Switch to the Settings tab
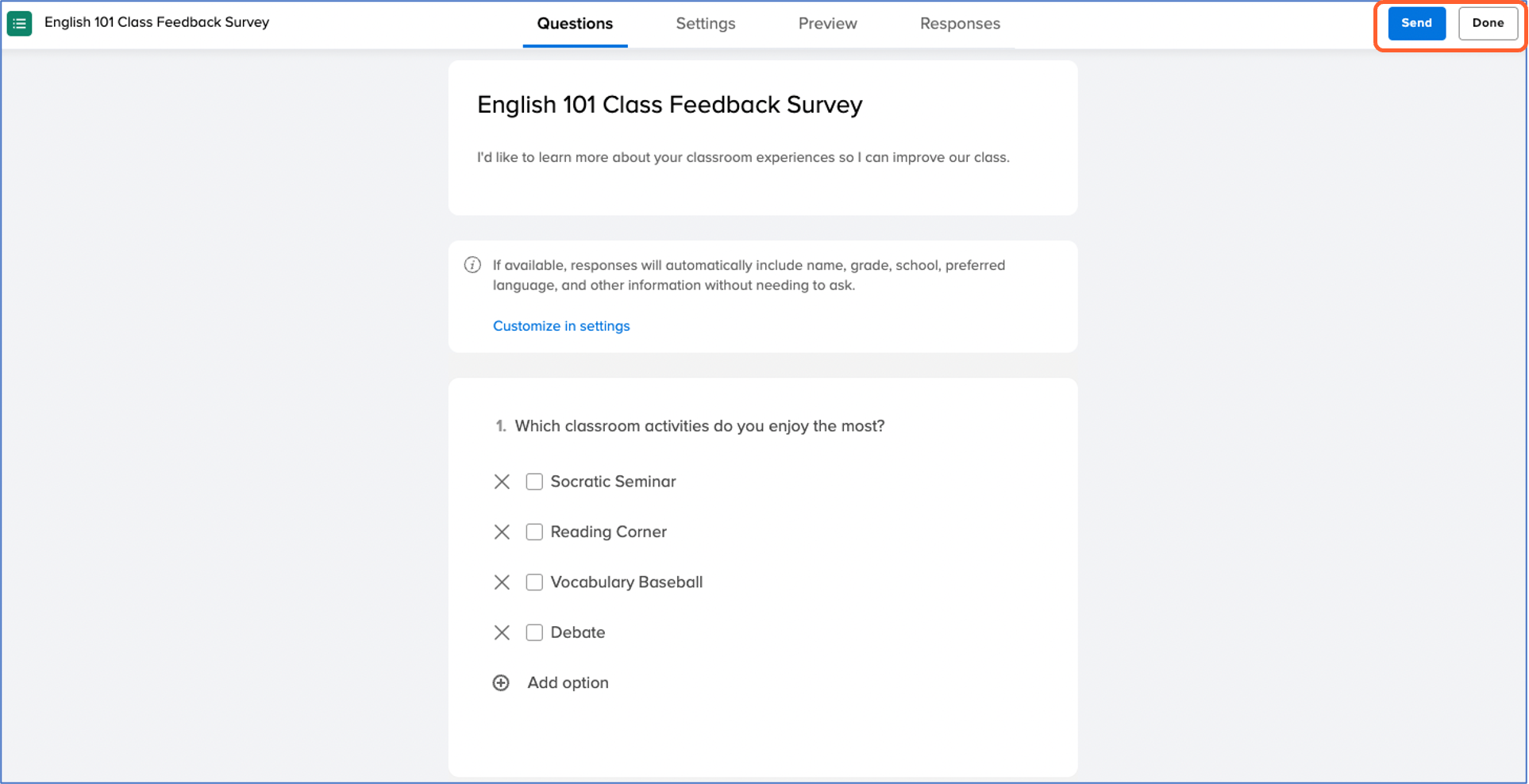1529x784 pixels. coord(705,24)
